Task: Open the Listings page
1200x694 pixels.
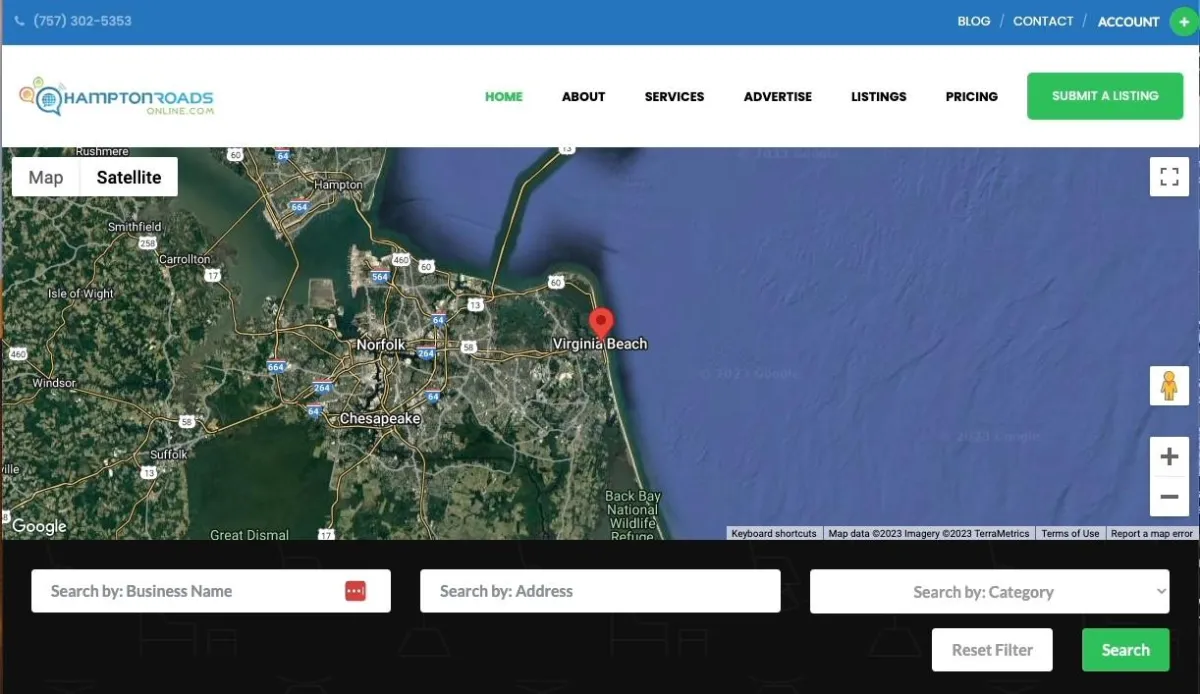Action: click(x=879, y=97)
